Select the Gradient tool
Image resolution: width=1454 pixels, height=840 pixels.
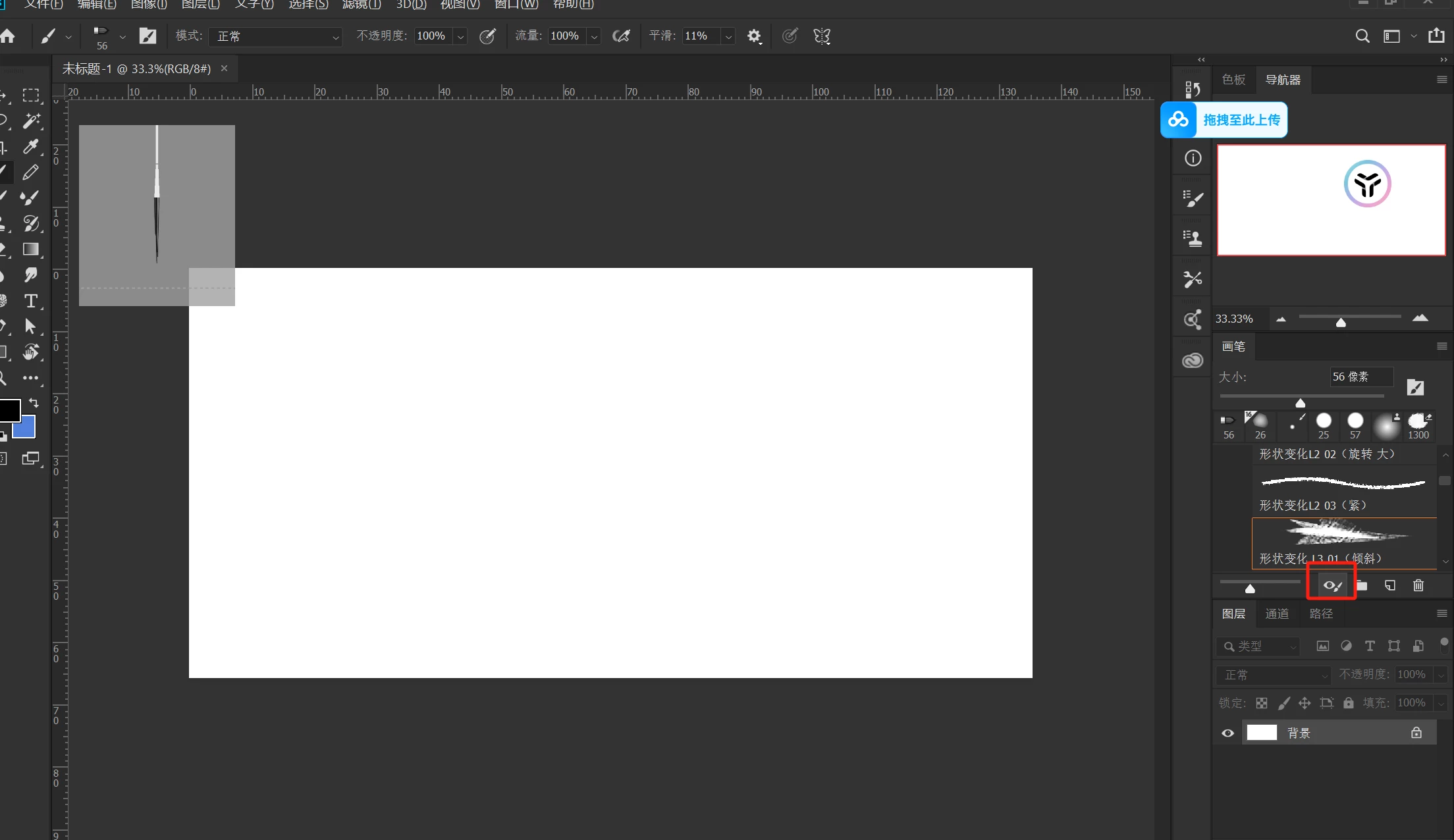(x=30, y=249)
